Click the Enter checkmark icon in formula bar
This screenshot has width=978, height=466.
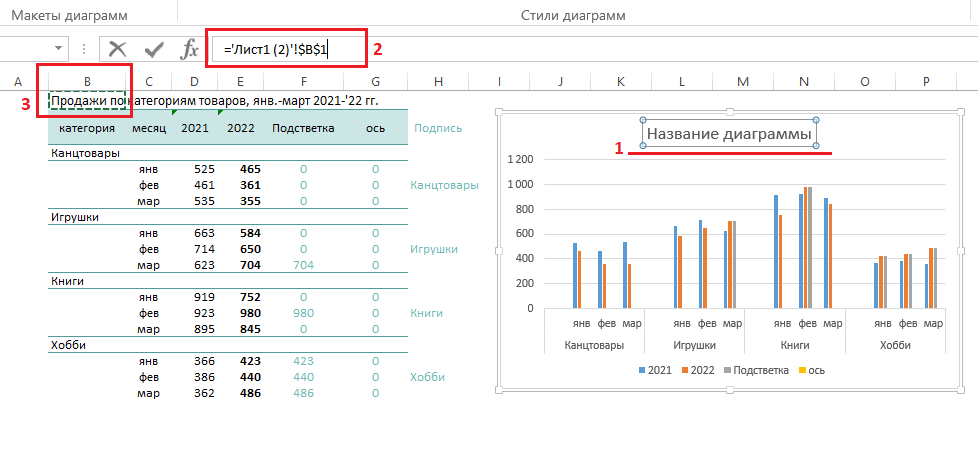153,49
